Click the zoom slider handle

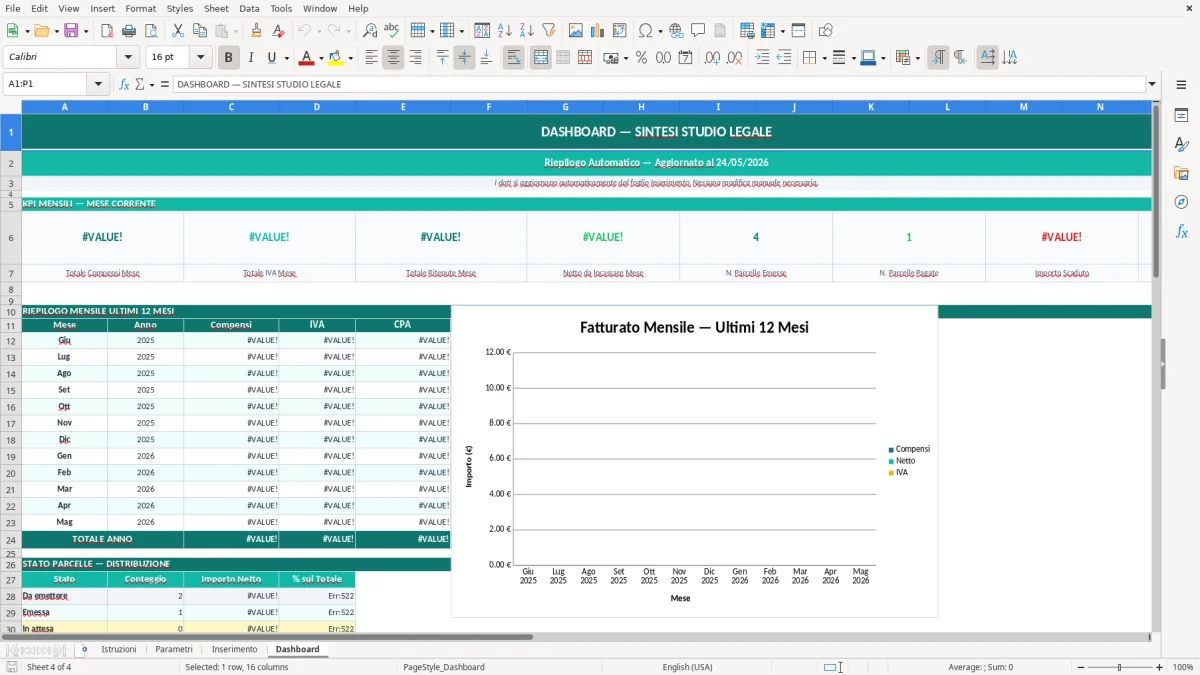tap(1119, 667)
